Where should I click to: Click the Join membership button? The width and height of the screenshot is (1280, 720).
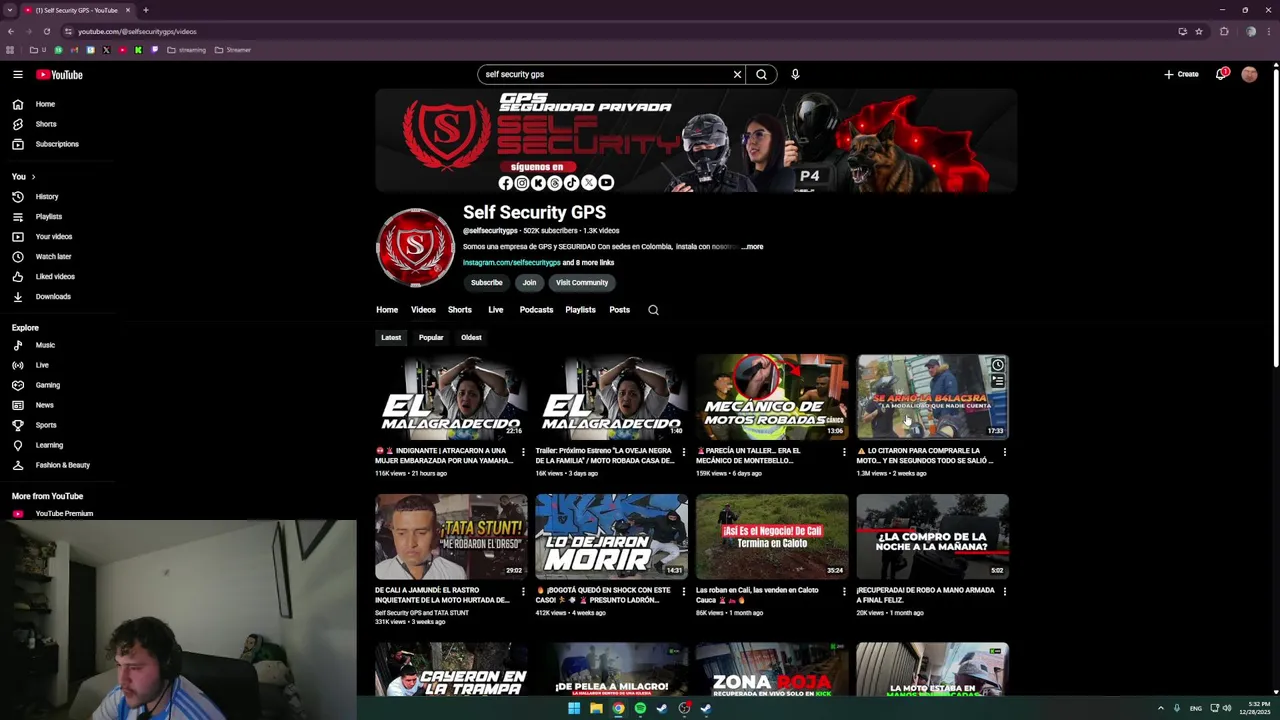[529, 283]
